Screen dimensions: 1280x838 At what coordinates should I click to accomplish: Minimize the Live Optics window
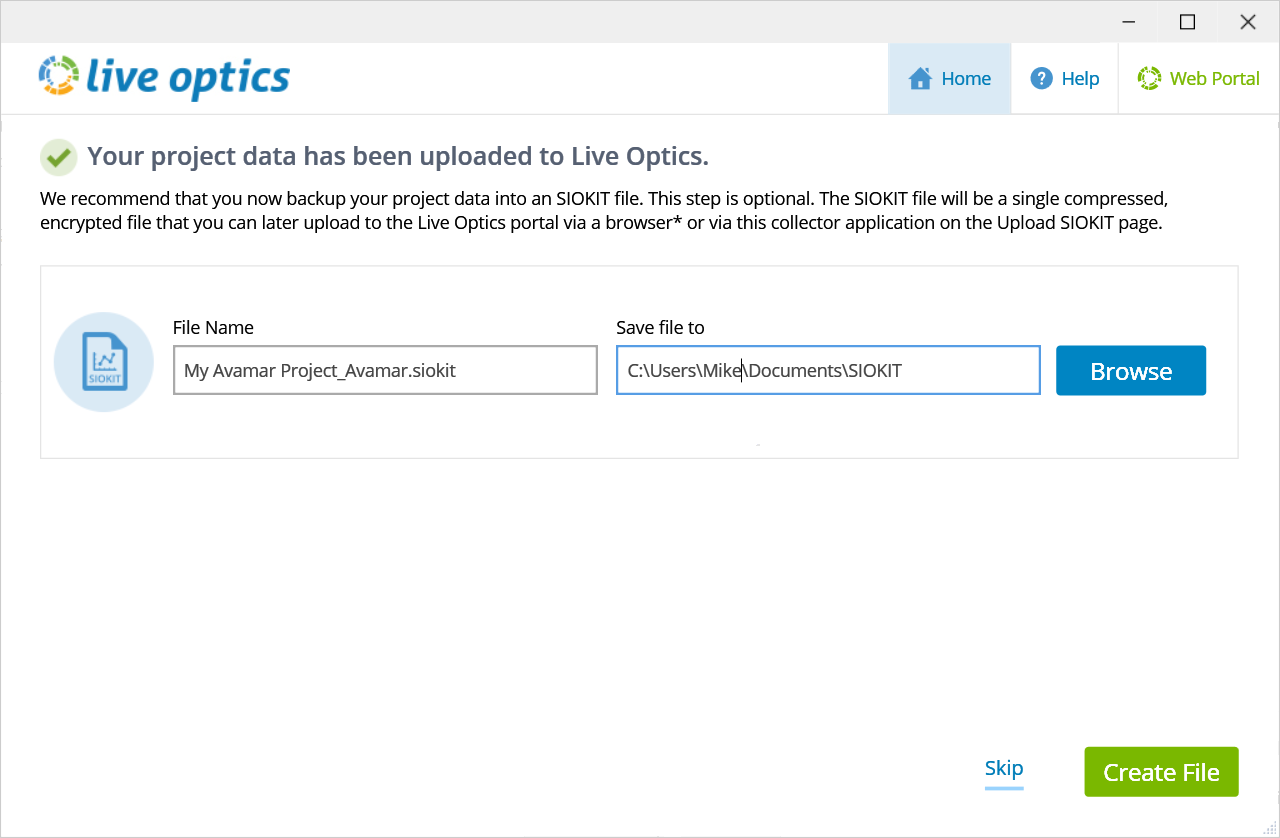1128,22
